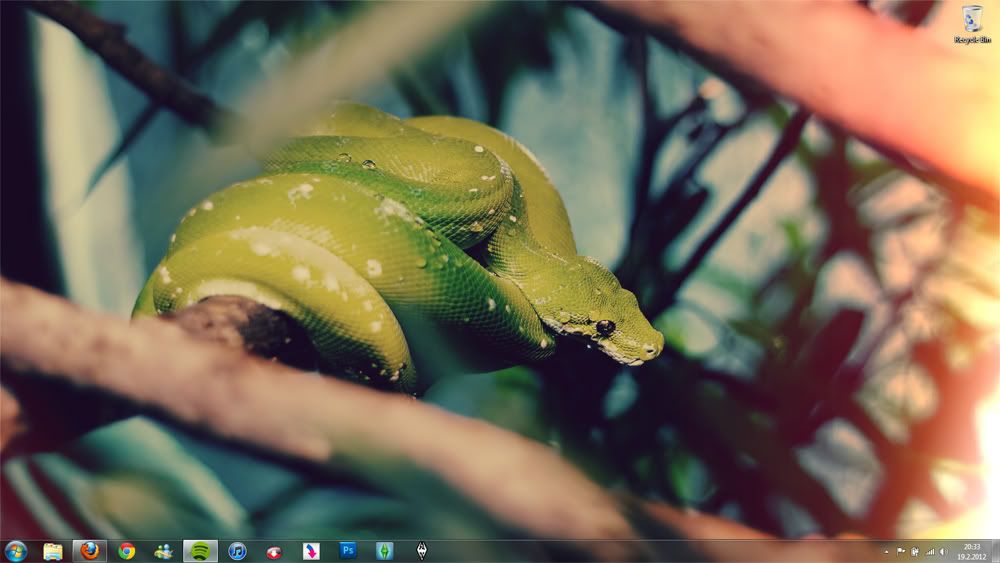Screen dimensions: 1000x563
Task: Open network signal connections popup
Action: click(929, 552)
